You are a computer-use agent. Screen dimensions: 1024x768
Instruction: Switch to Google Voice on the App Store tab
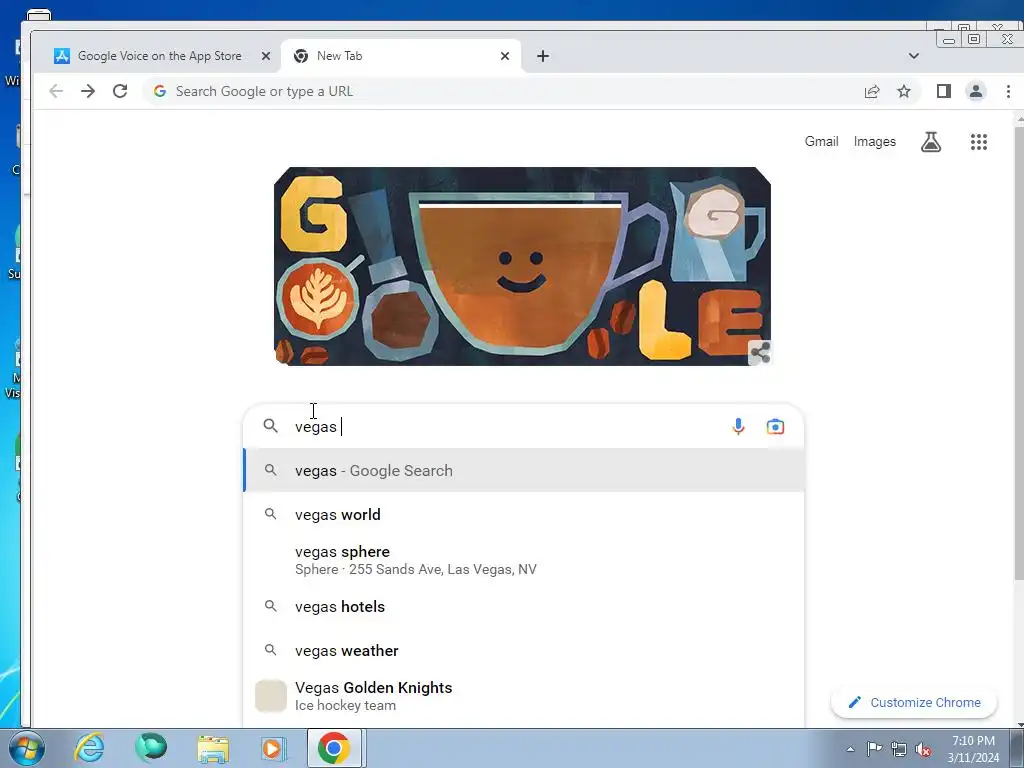coord(160,56)
